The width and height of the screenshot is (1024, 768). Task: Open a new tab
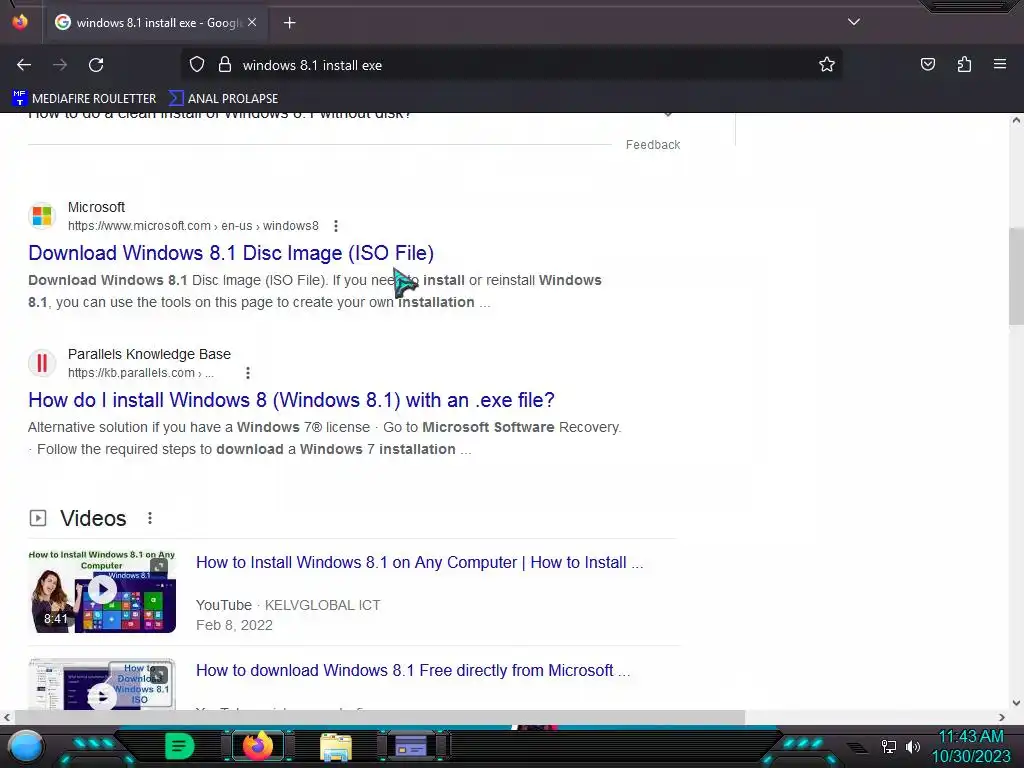click(289, 23)
